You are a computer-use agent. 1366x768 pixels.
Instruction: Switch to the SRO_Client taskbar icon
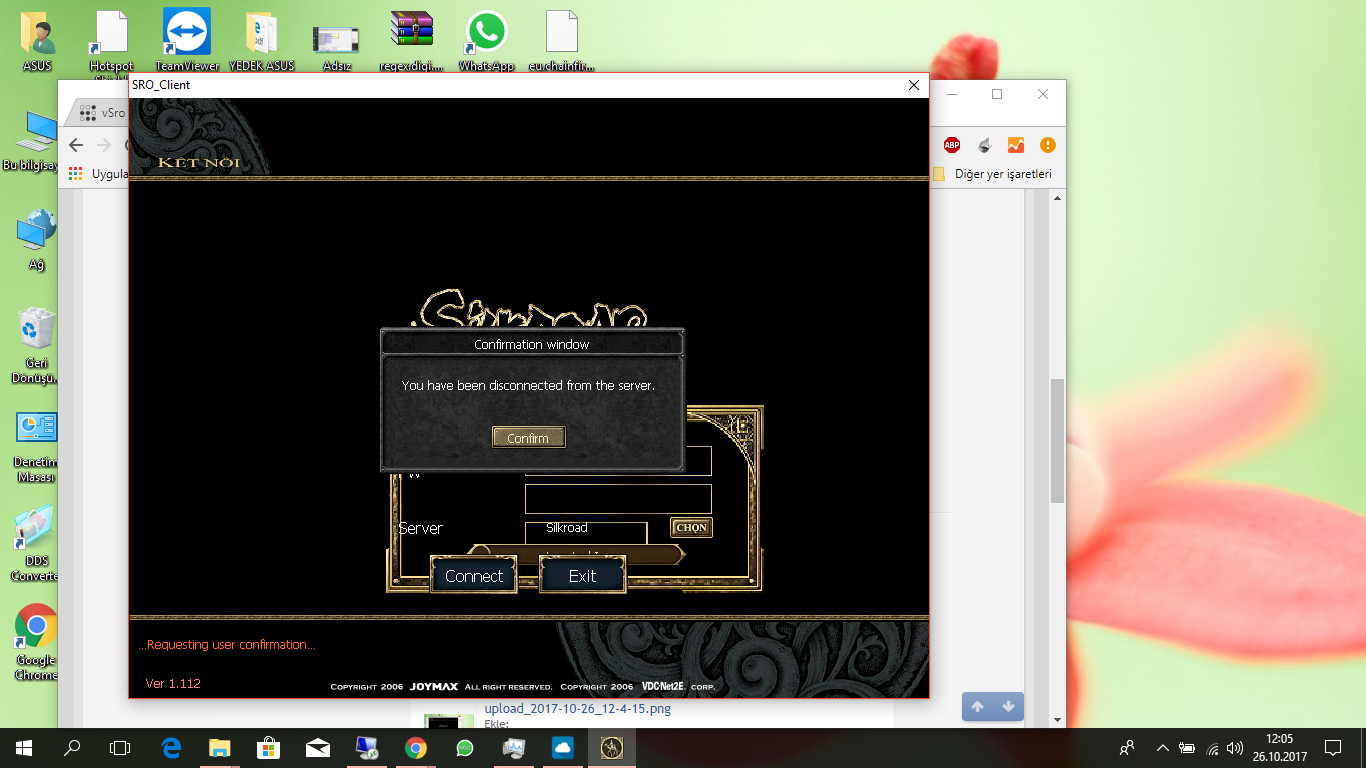[x=611, y=747]
